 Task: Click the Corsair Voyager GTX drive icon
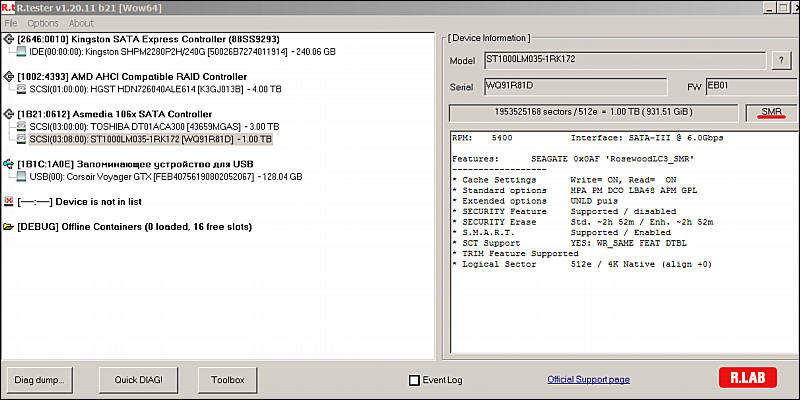pos(21,177)
